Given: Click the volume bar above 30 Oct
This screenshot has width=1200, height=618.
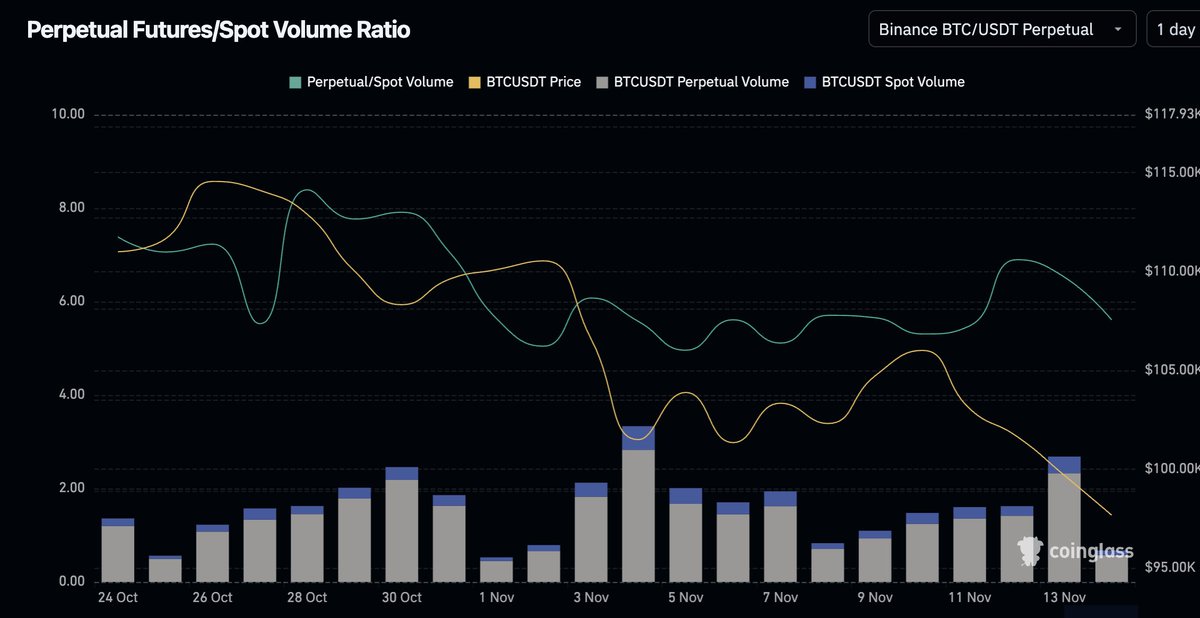Looking at the screenshot, I should pos(402,524).
